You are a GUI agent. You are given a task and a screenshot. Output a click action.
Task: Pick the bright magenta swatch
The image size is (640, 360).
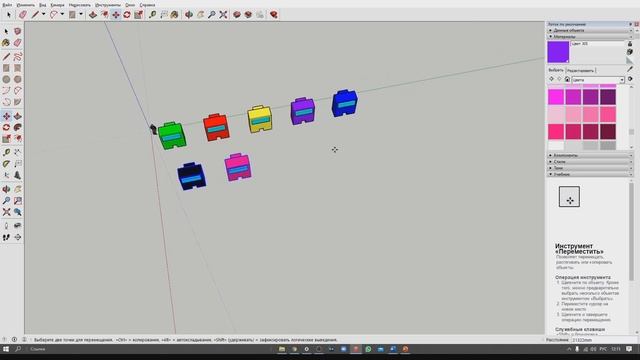(x=556, y=97)
